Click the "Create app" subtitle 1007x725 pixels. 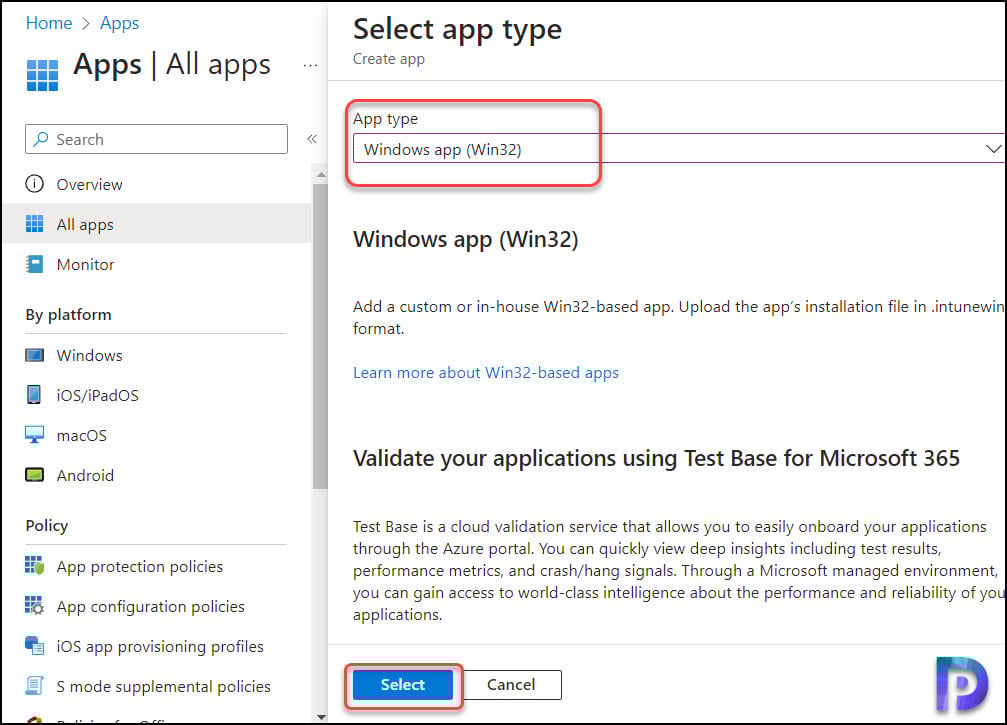click(389, 59)
